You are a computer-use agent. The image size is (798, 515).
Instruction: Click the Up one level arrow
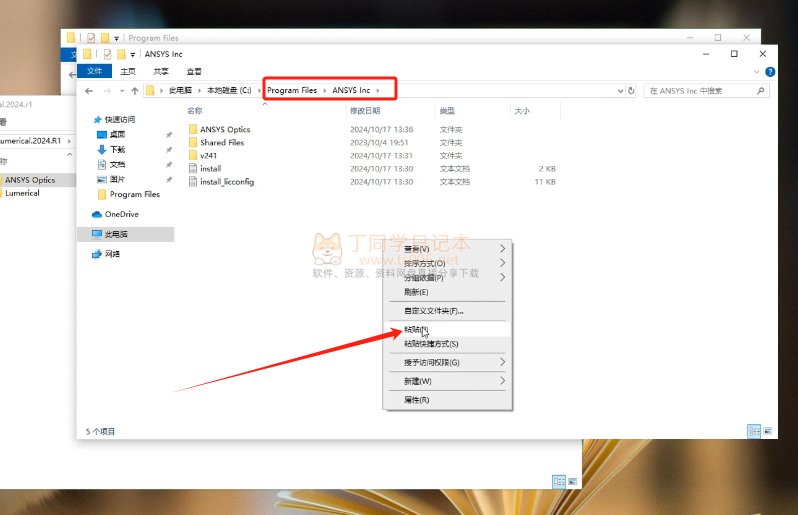tap(134, 90)
